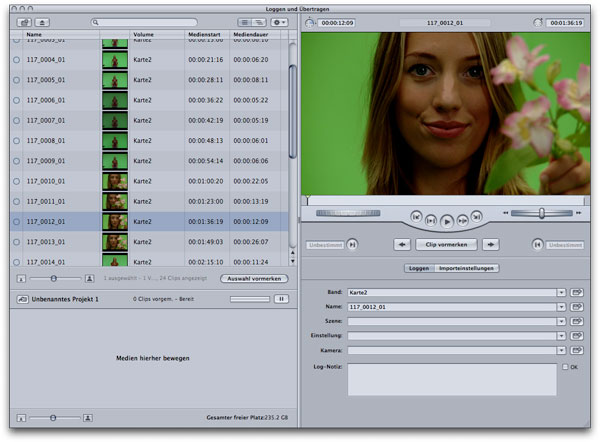The width and height of the screenshot is (600, 442).
Task: Click the Log-Notiz text area
Action: pyautogui.click(x=452, y=380)
